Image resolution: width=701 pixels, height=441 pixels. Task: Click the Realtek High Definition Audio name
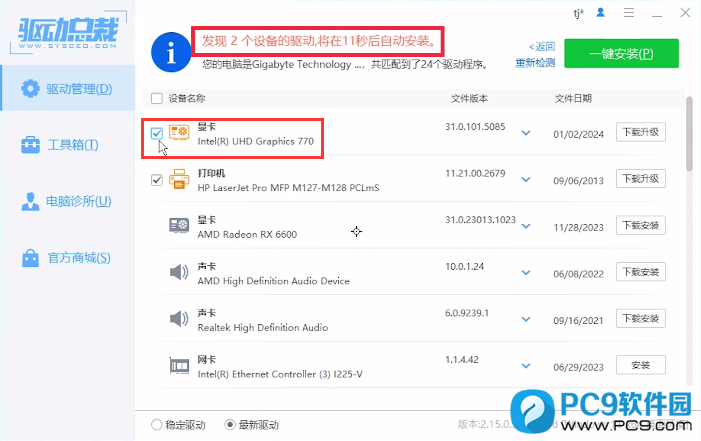[x=263, y=327]
